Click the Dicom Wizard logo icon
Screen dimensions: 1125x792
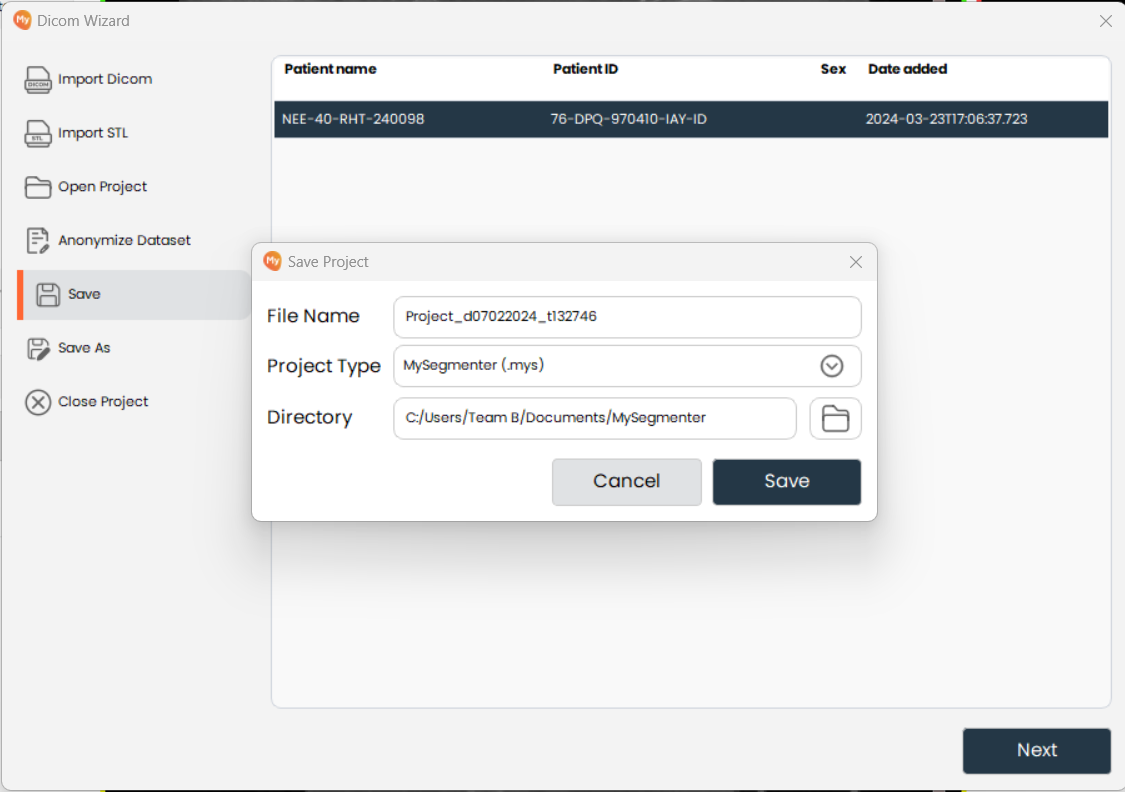coord(22,20)
